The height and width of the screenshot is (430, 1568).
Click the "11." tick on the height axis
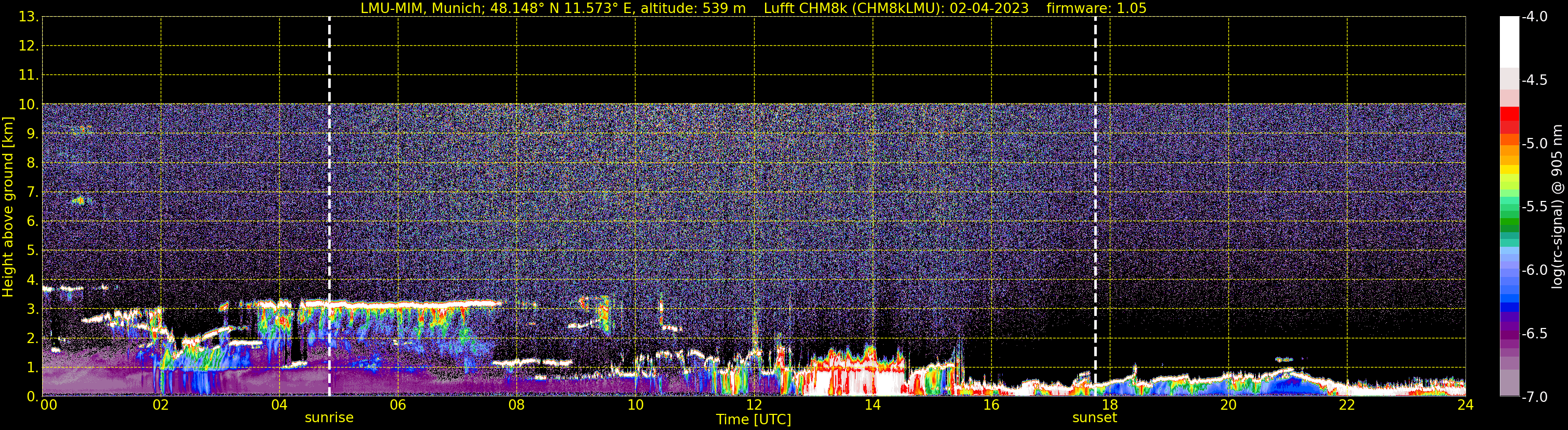(x=29, y=75)
